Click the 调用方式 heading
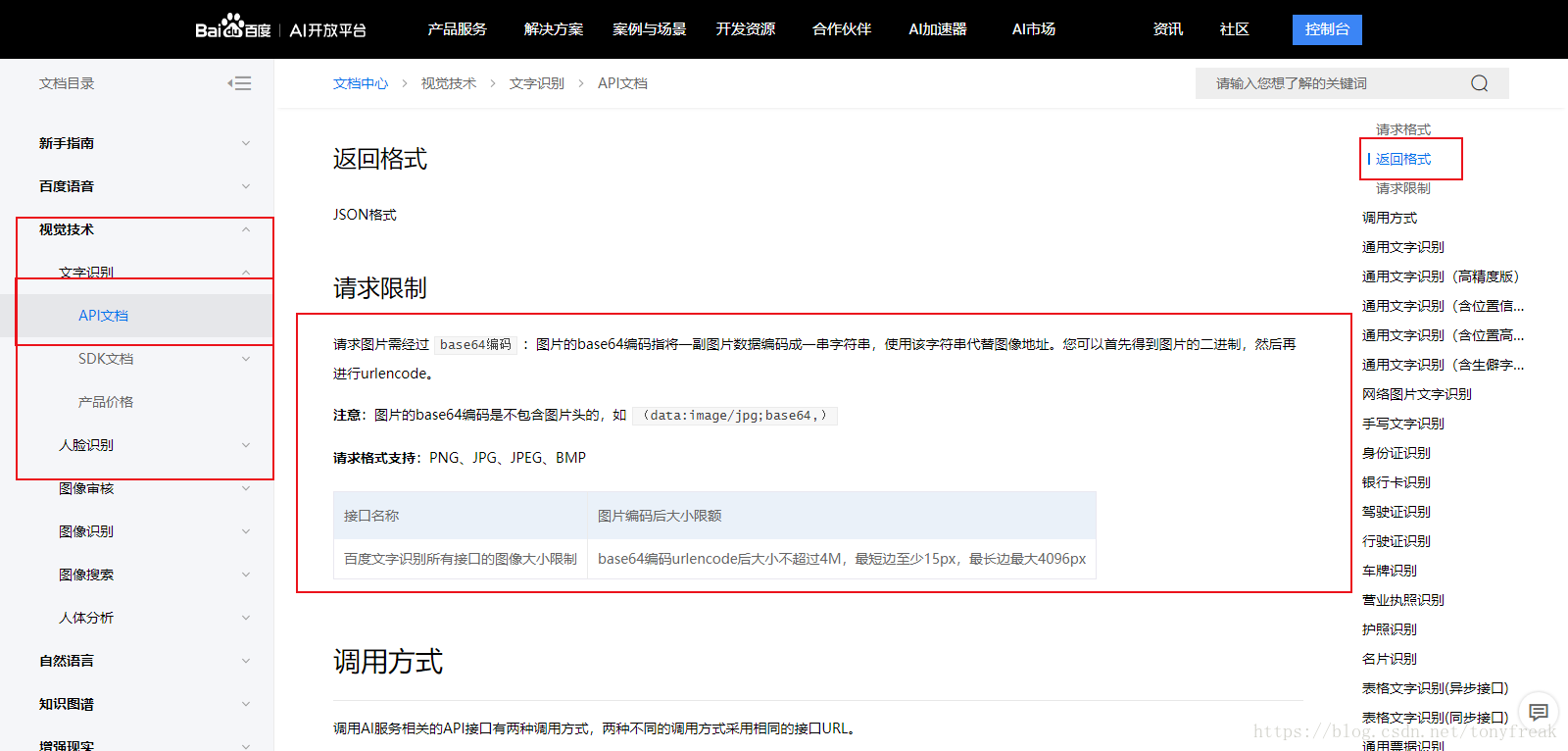Screen dimensions: 1568x751 click(388, 662)
